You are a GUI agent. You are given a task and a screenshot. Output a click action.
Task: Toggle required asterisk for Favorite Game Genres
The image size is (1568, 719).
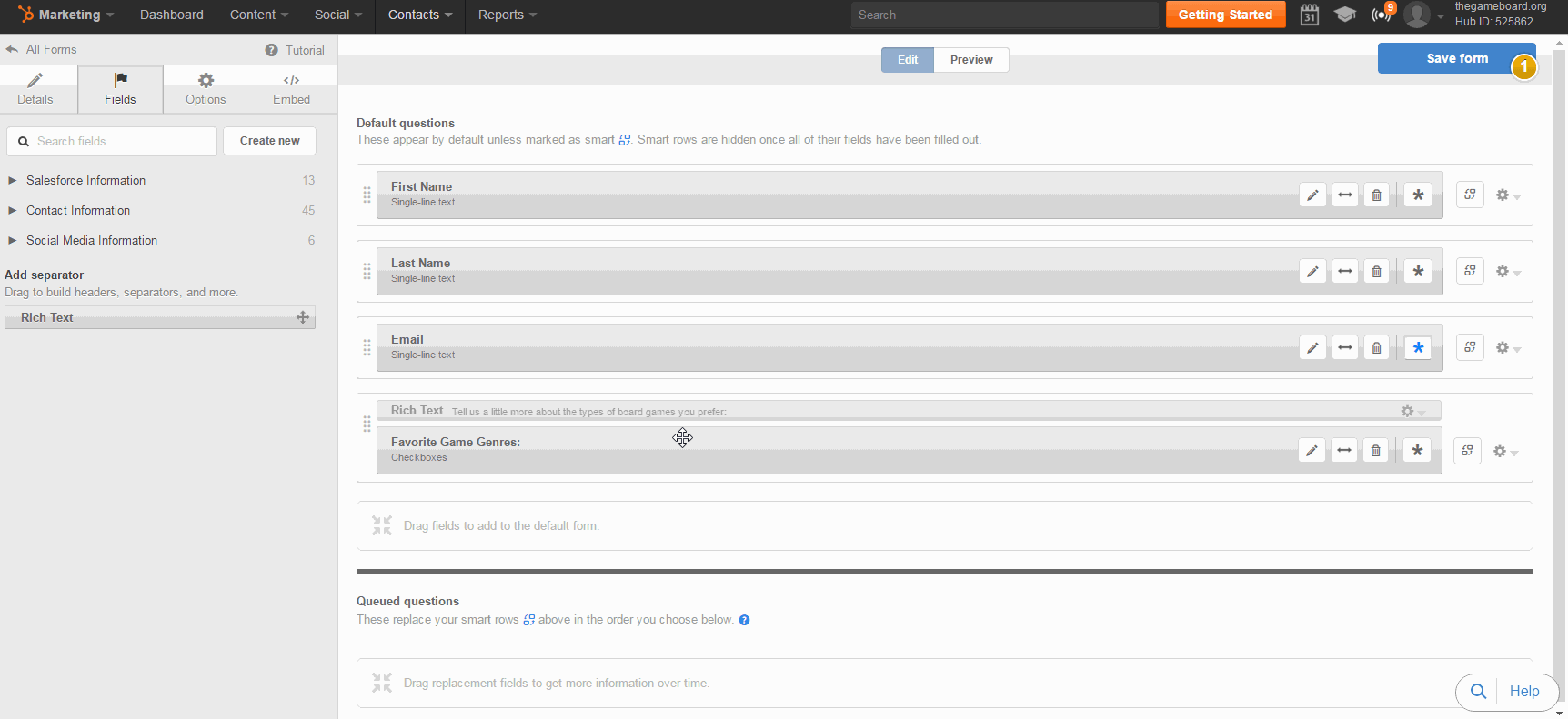[x=1416, y=451]
